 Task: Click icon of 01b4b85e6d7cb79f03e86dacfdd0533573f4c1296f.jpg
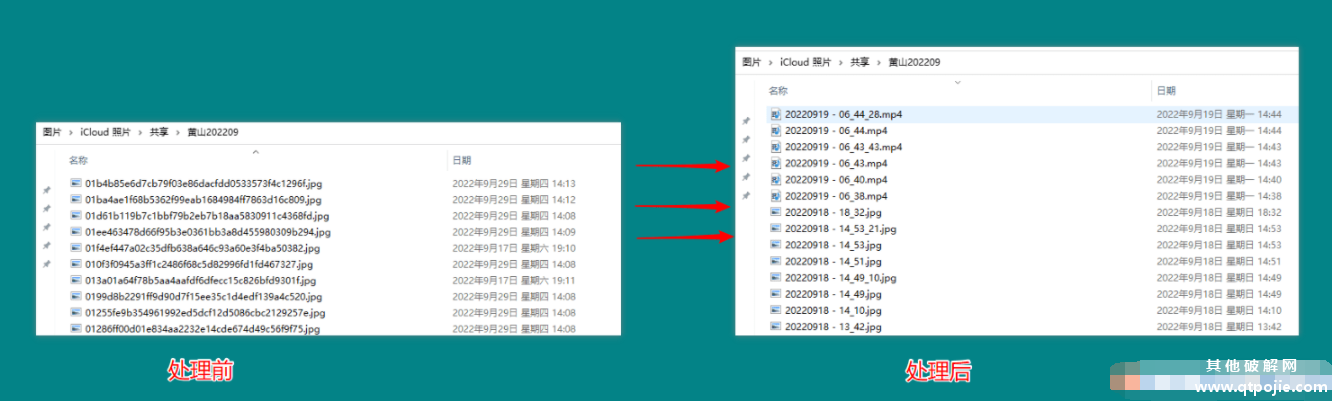click(75, 183)
